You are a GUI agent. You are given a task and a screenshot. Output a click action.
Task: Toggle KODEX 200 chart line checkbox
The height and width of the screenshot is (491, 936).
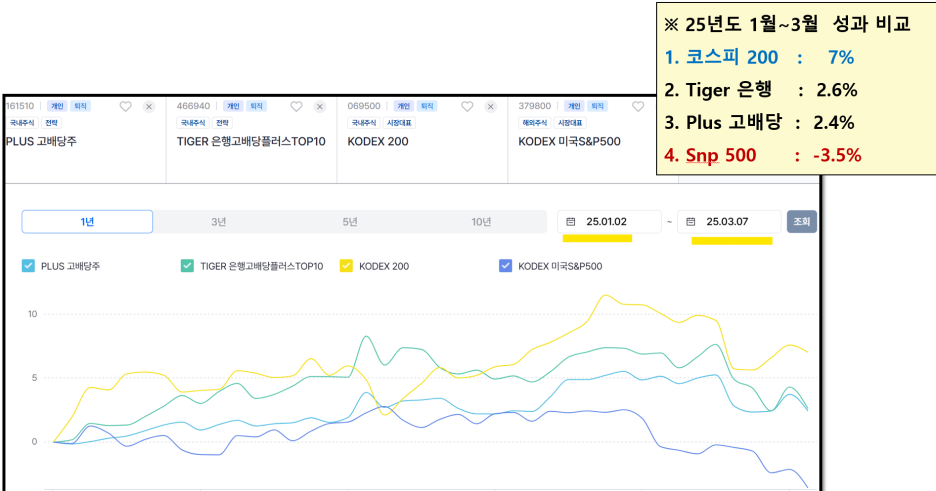click(x=346, y=266)
